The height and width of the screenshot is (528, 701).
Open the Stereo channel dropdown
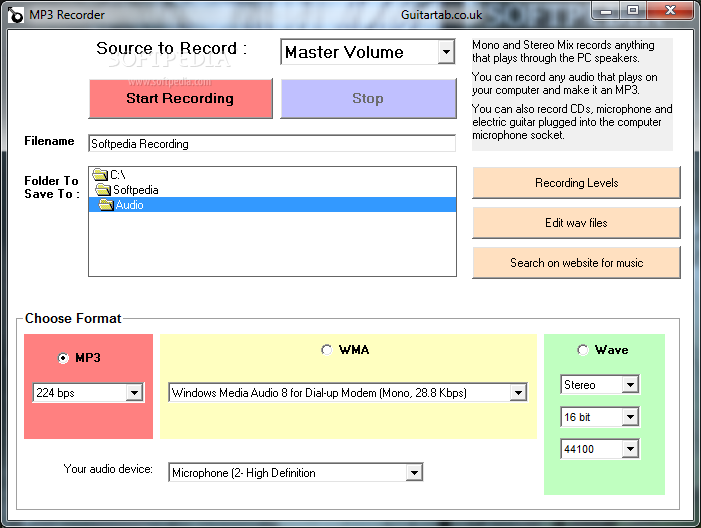pos(630,384)
